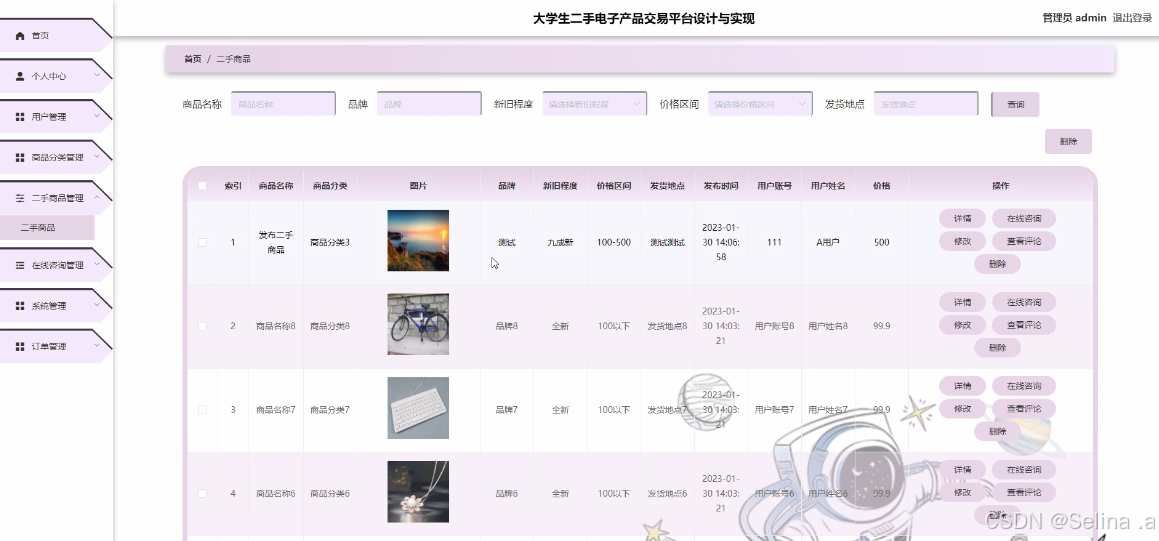Click 在线咨询 for 商品名称8 row

pyautogui.click(x=1024, y=302)
